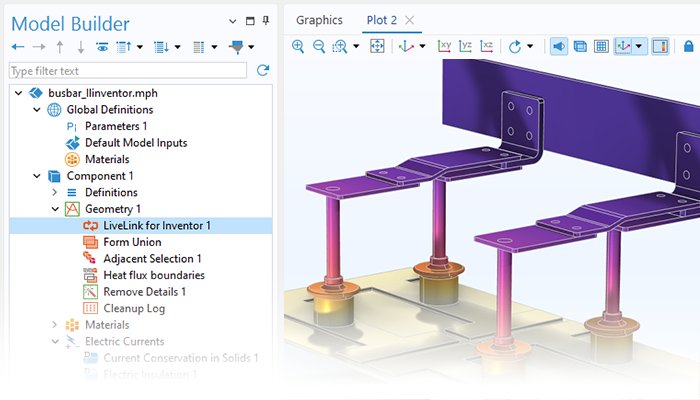Viewport: 700px width, 400px height.
Task: Click the rotate view icon
Action: [x=515, y=46]
